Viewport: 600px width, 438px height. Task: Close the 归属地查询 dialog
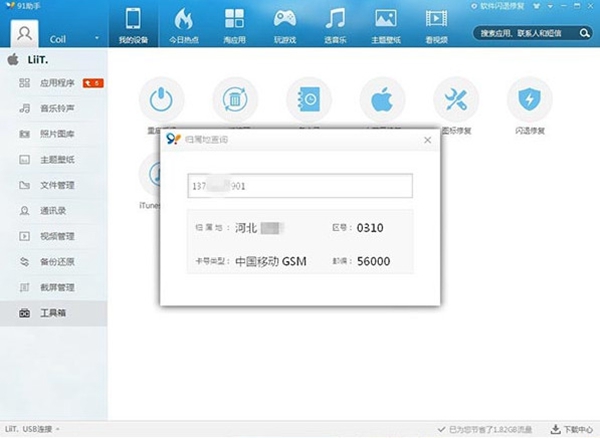pyautogui.click(x=427, y=140)
